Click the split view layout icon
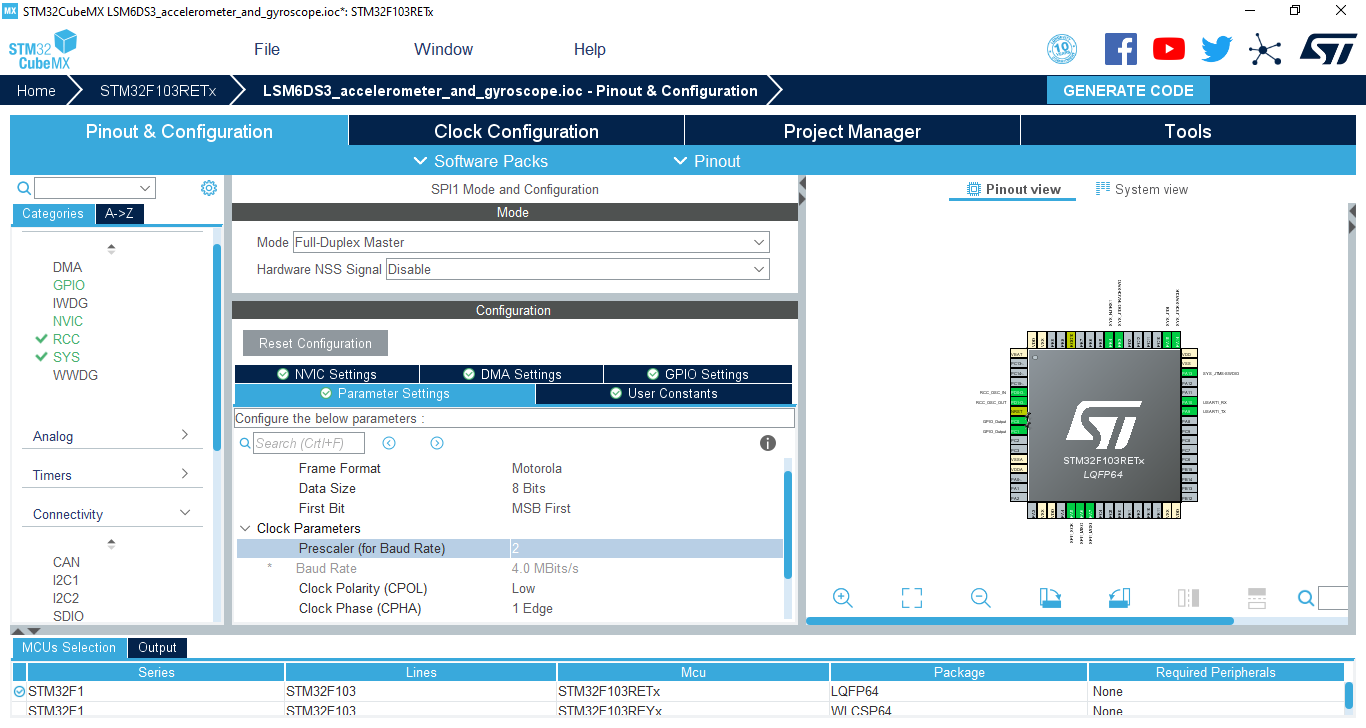The height and width of the screenshot is (728, 1366). [1257, 598]
